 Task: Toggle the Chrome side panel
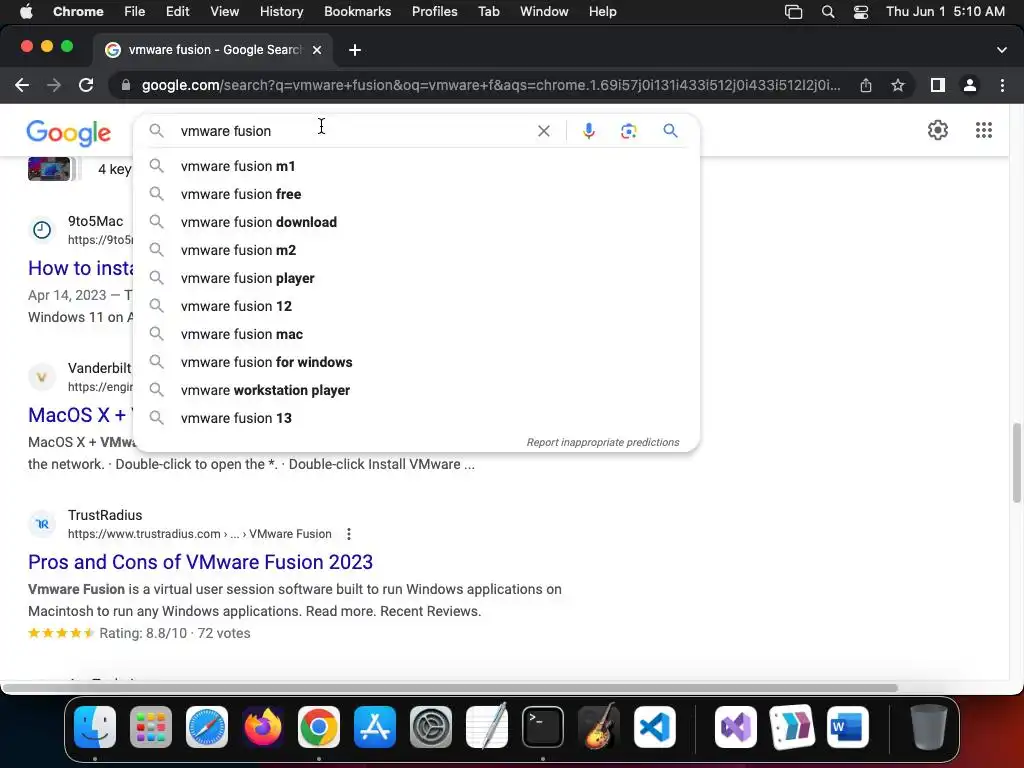tap(938, 85)
